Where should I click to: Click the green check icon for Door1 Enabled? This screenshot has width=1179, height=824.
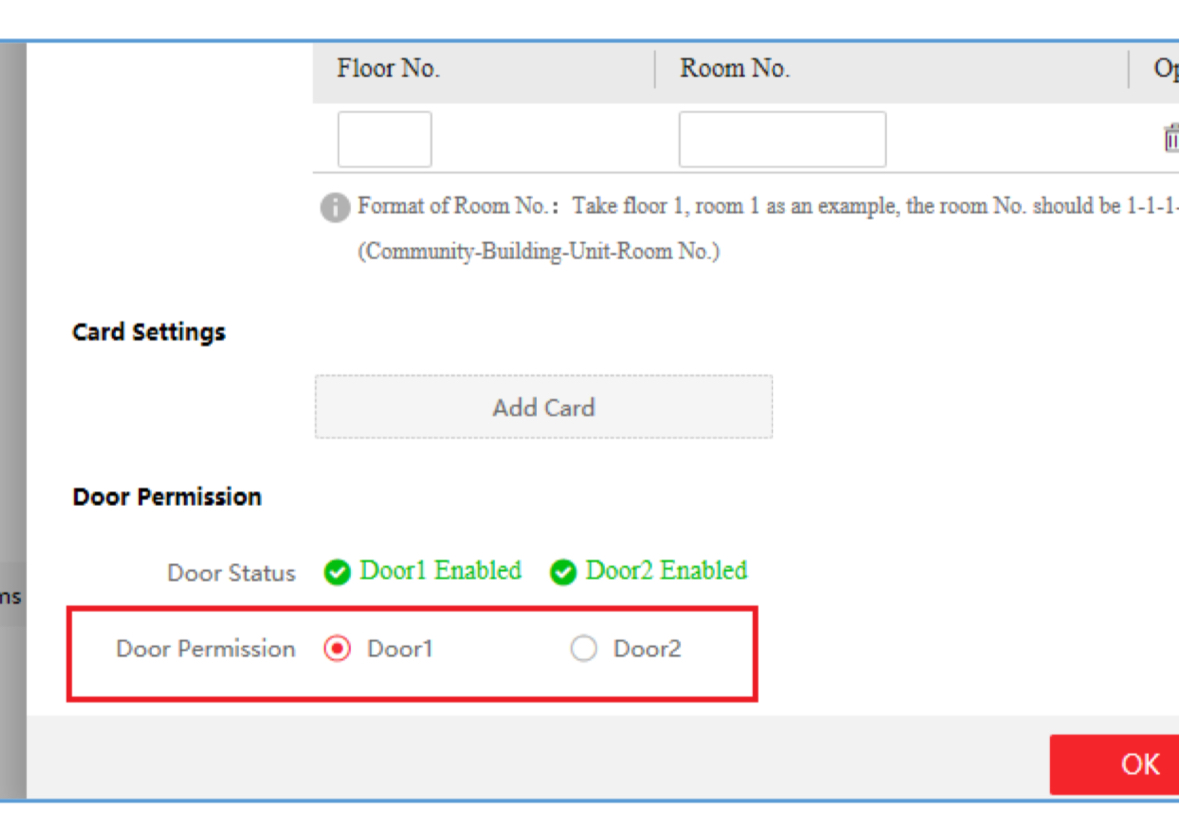point(338,573)
